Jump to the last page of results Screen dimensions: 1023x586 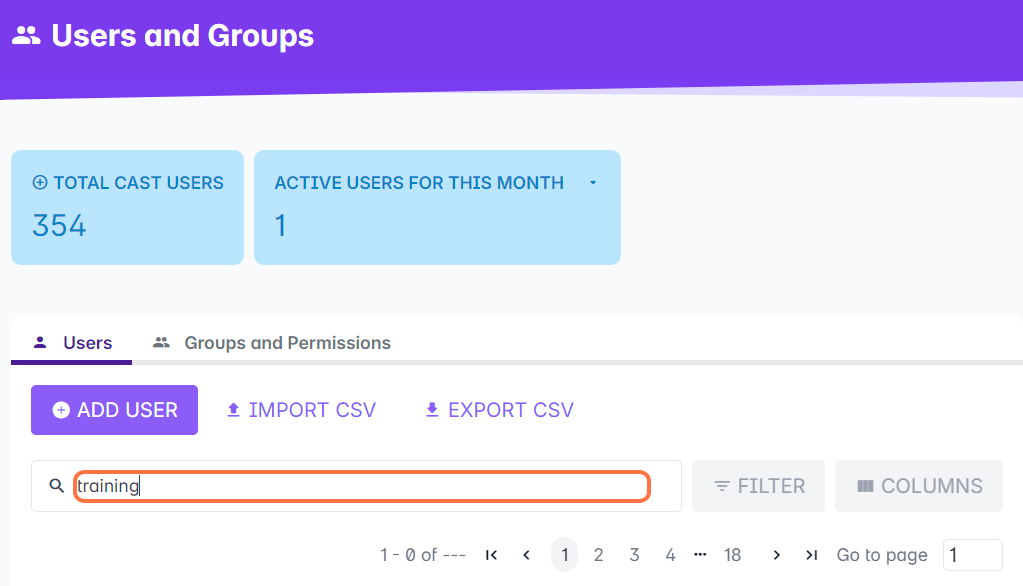point(811,555)
